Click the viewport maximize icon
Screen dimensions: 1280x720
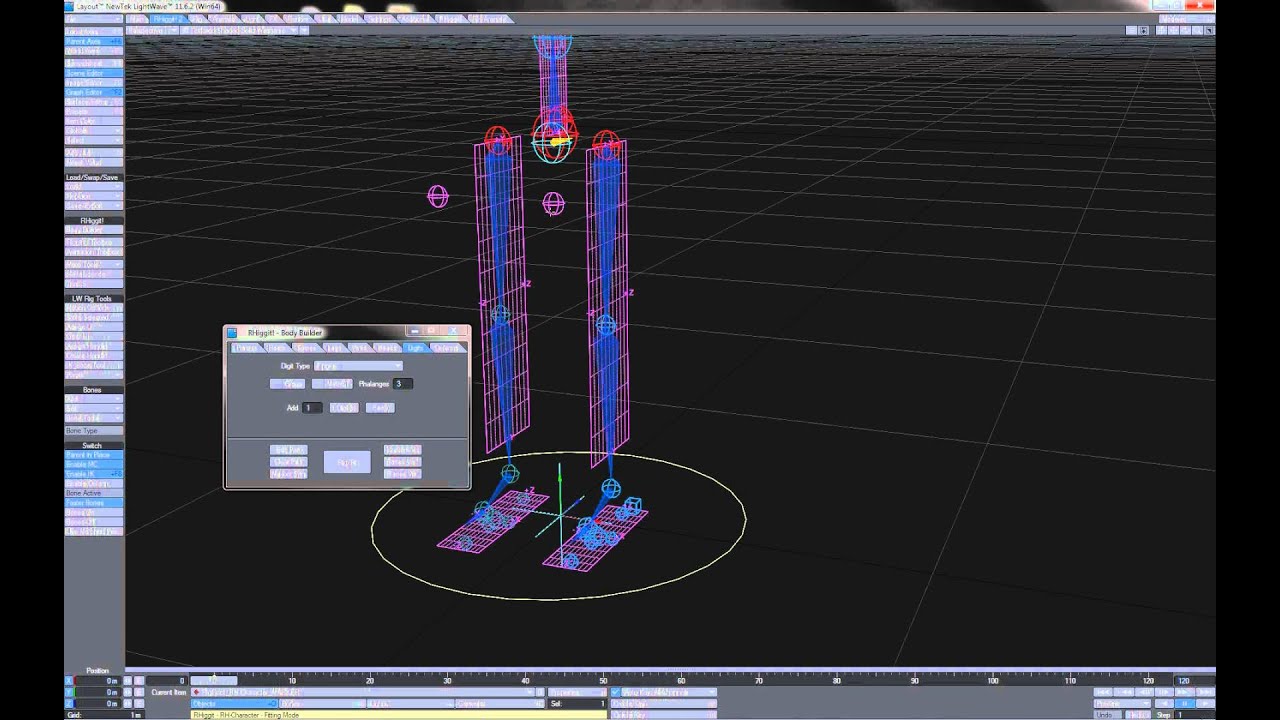tap(1209, 30)
